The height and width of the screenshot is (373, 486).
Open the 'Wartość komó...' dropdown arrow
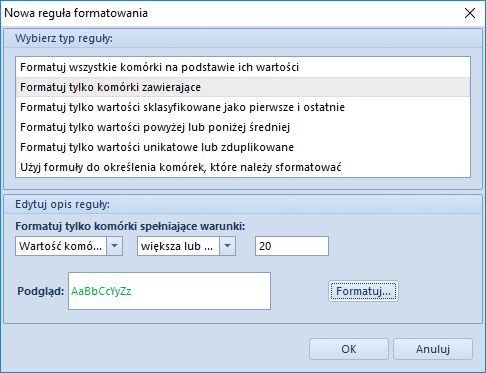[x=115, y=246]
